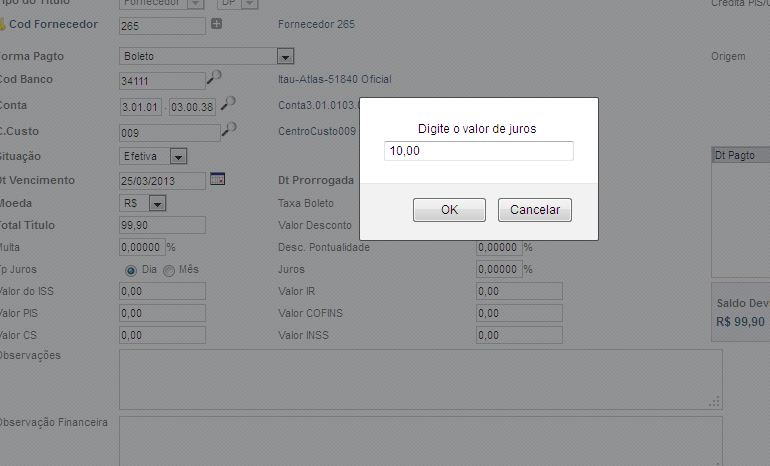Click the Total Titulo field 99,90
This screenshot has height=466, width=770.
click(x=162, y=225)
